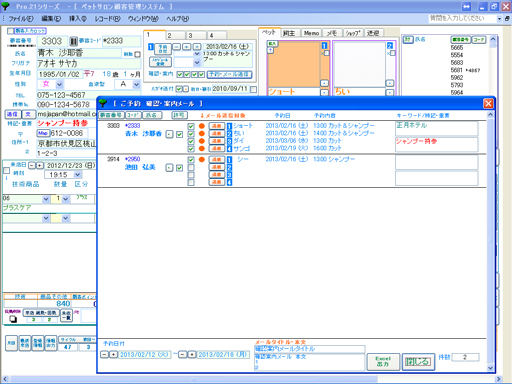Screen dimensions: 512x384
Task: Click the 予約・メール送信 button
Action: click(x=229, y=74)
